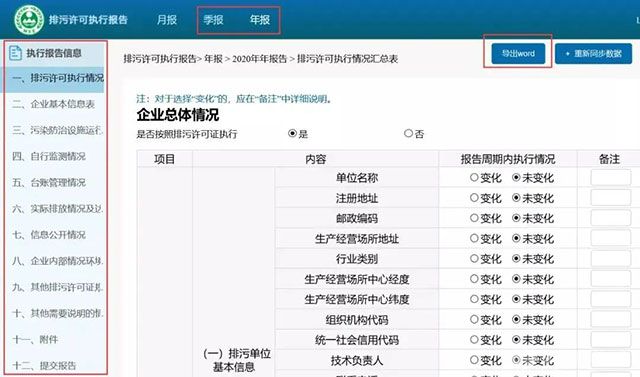
Task: Open 四、自行监测情况 in sidebar
Action: [49, 156]
